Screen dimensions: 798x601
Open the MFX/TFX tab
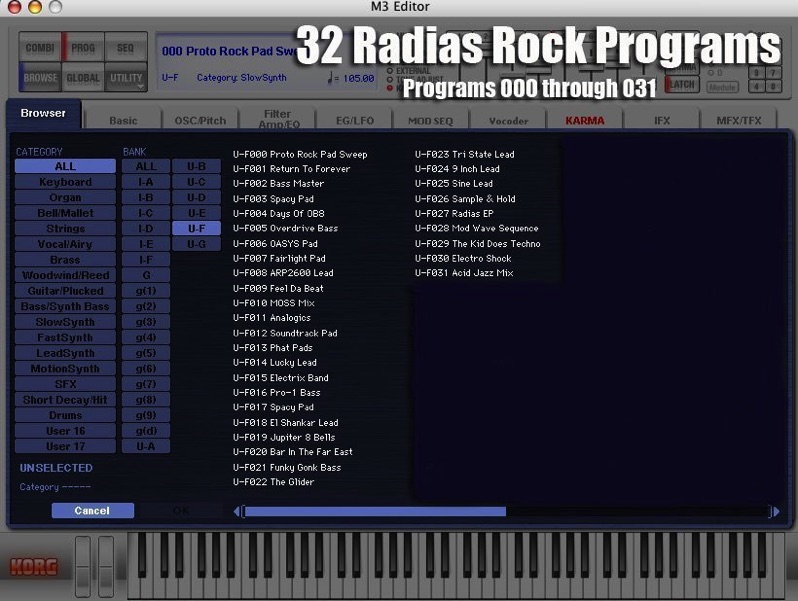738,120
